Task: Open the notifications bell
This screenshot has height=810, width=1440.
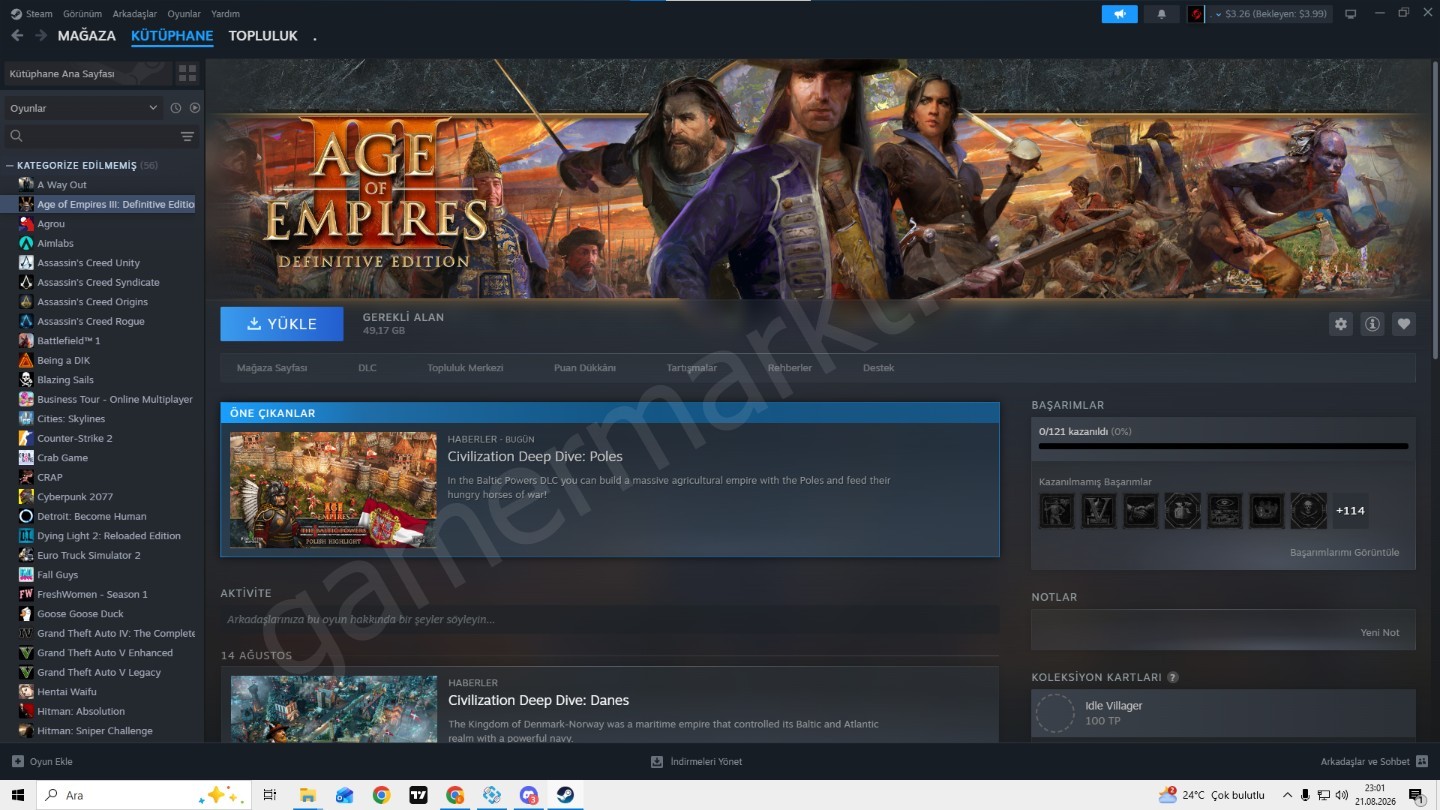Action: [x=1161, y=14]
